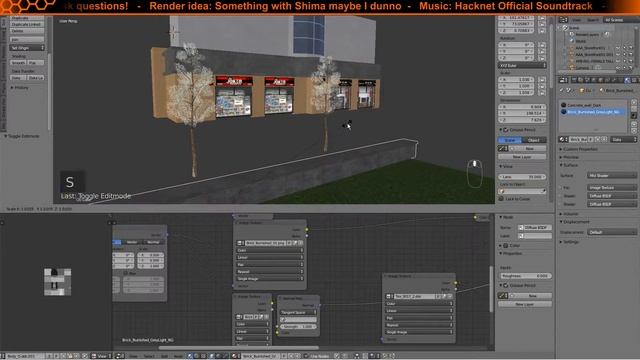The image size is (640, 360).
Task: Select shader node tree type icon
Action: pos(189,356)
